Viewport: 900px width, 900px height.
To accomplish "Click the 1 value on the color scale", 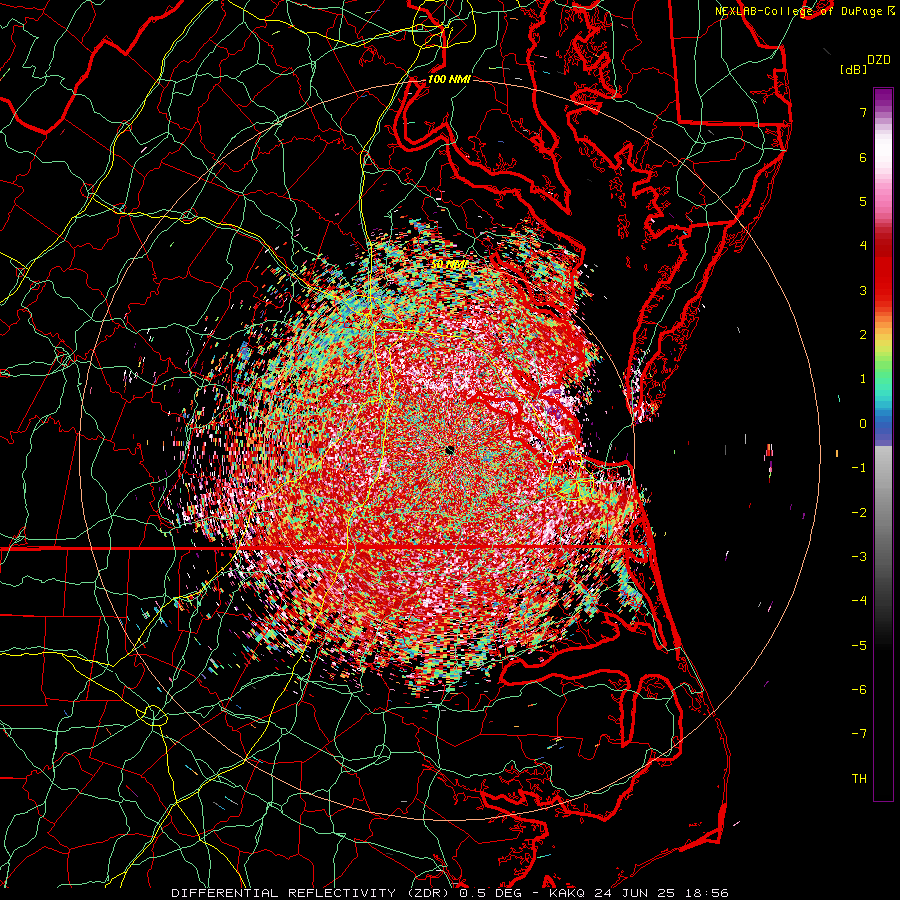I will tap(863, 379).
